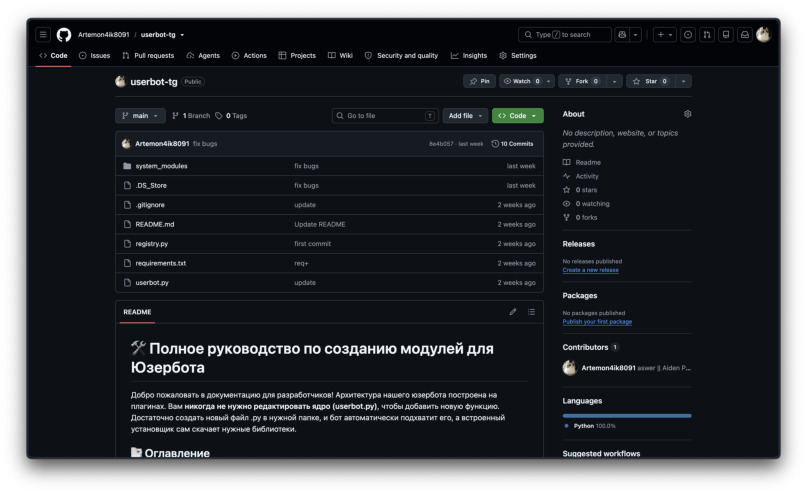
Task: Expand the Star lists dropdown arrow
Action: click(683, 81)
